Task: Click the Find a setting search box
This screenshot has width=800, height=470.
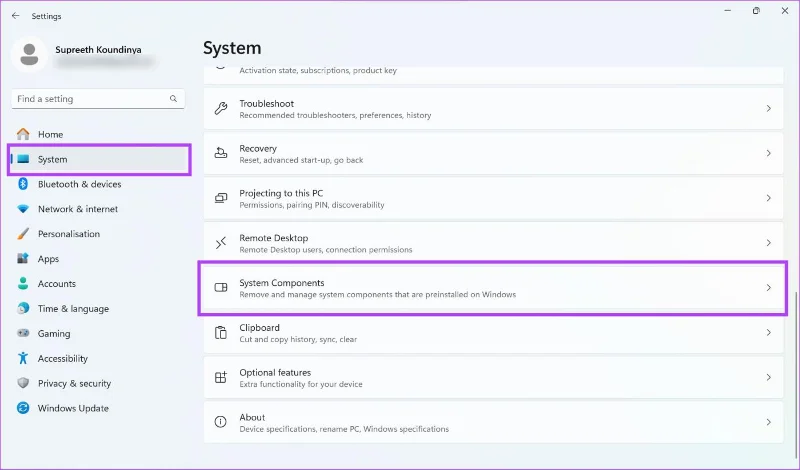Action: point(98,98)
